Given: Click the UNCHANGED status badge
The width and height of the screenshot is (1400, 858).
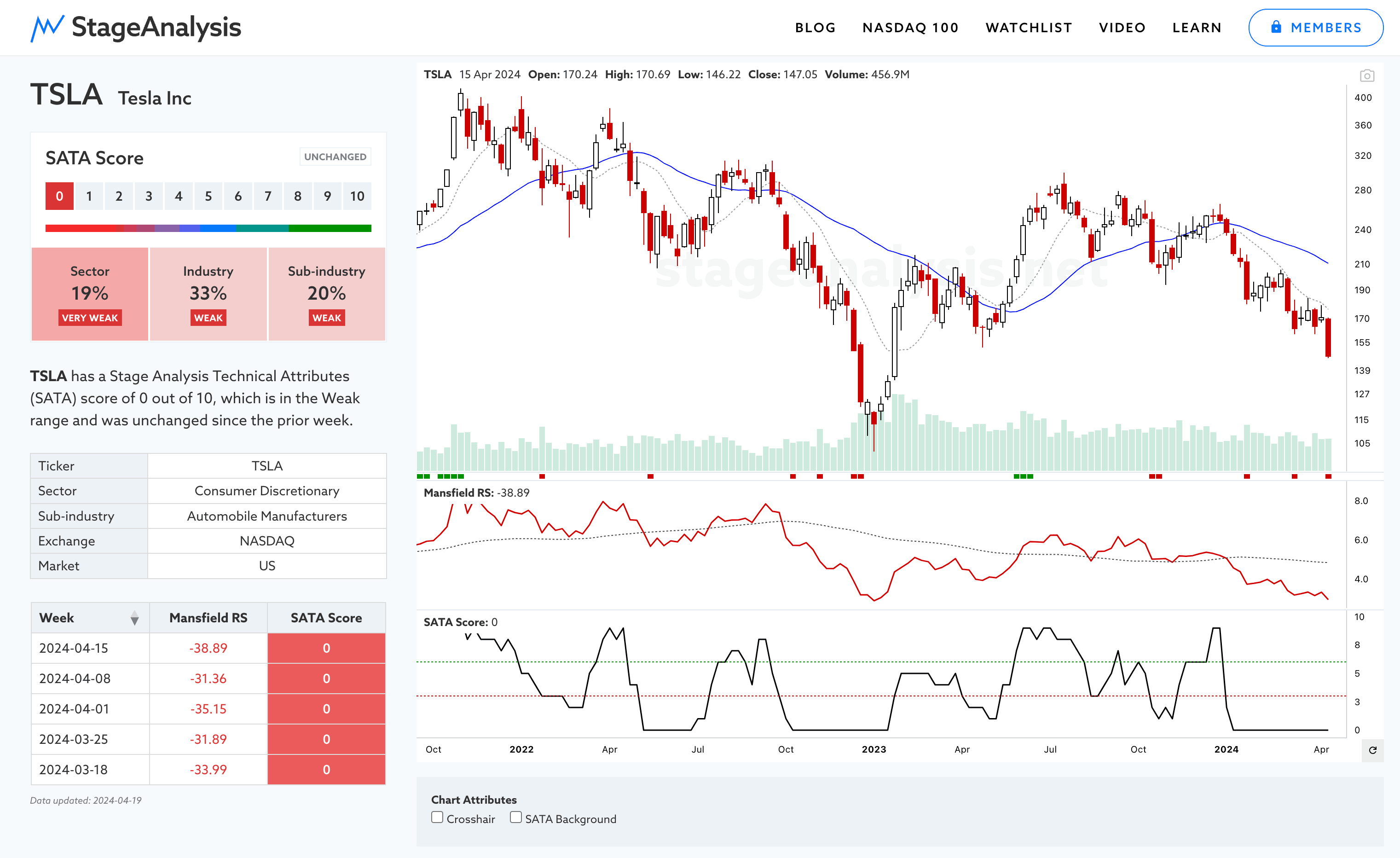Looking at the screenshot, I should 335,157.
